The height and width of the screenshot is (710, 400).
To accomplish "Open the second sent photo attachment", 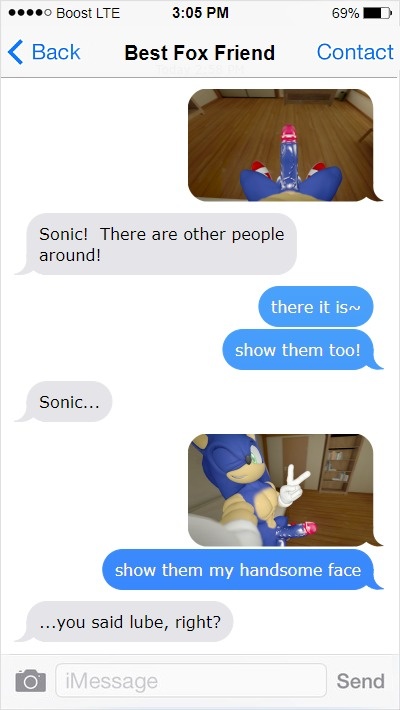I will [284, 490].
